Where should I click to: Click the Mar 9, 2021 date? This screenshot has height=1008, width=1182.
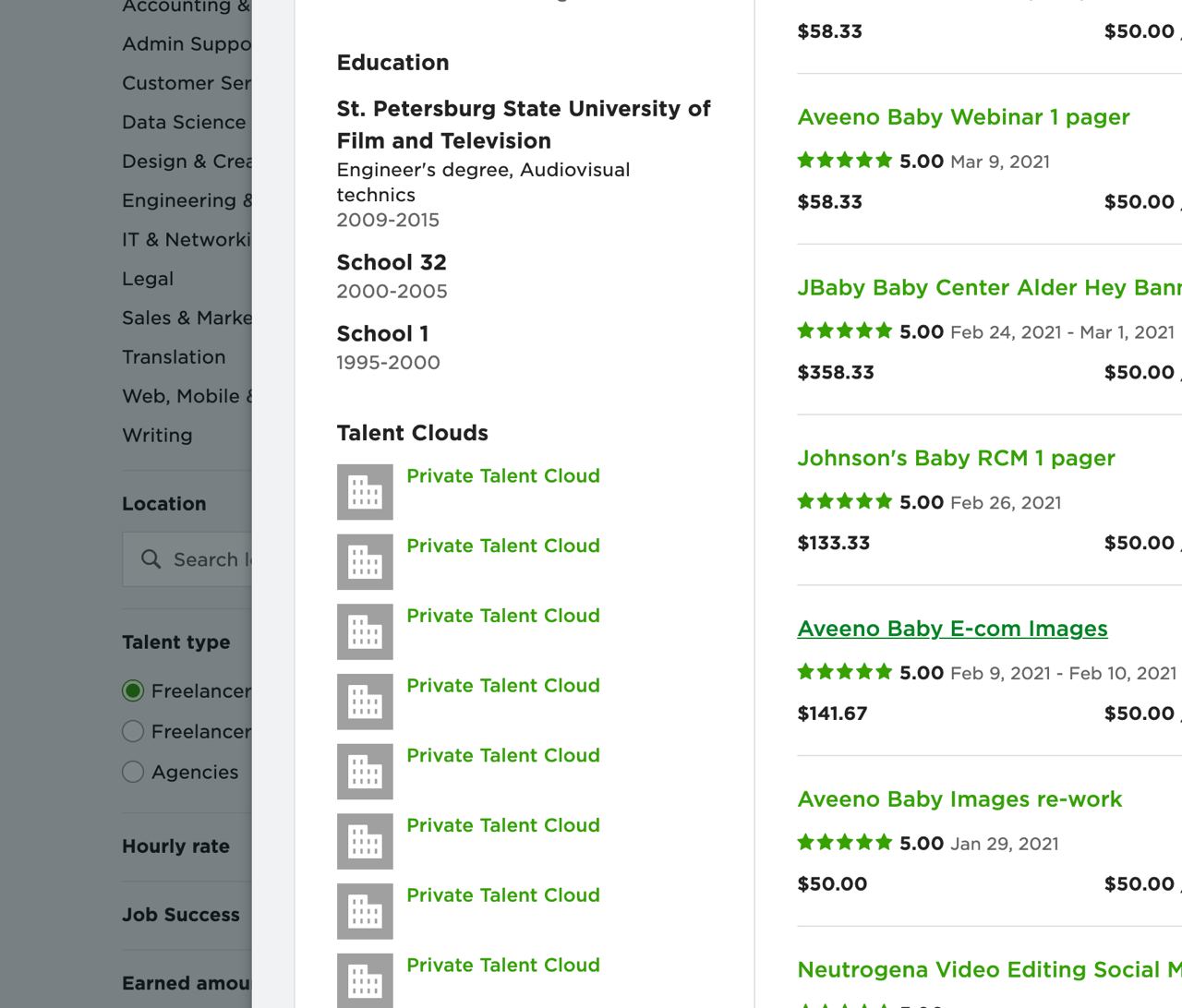click(1000, 162)
